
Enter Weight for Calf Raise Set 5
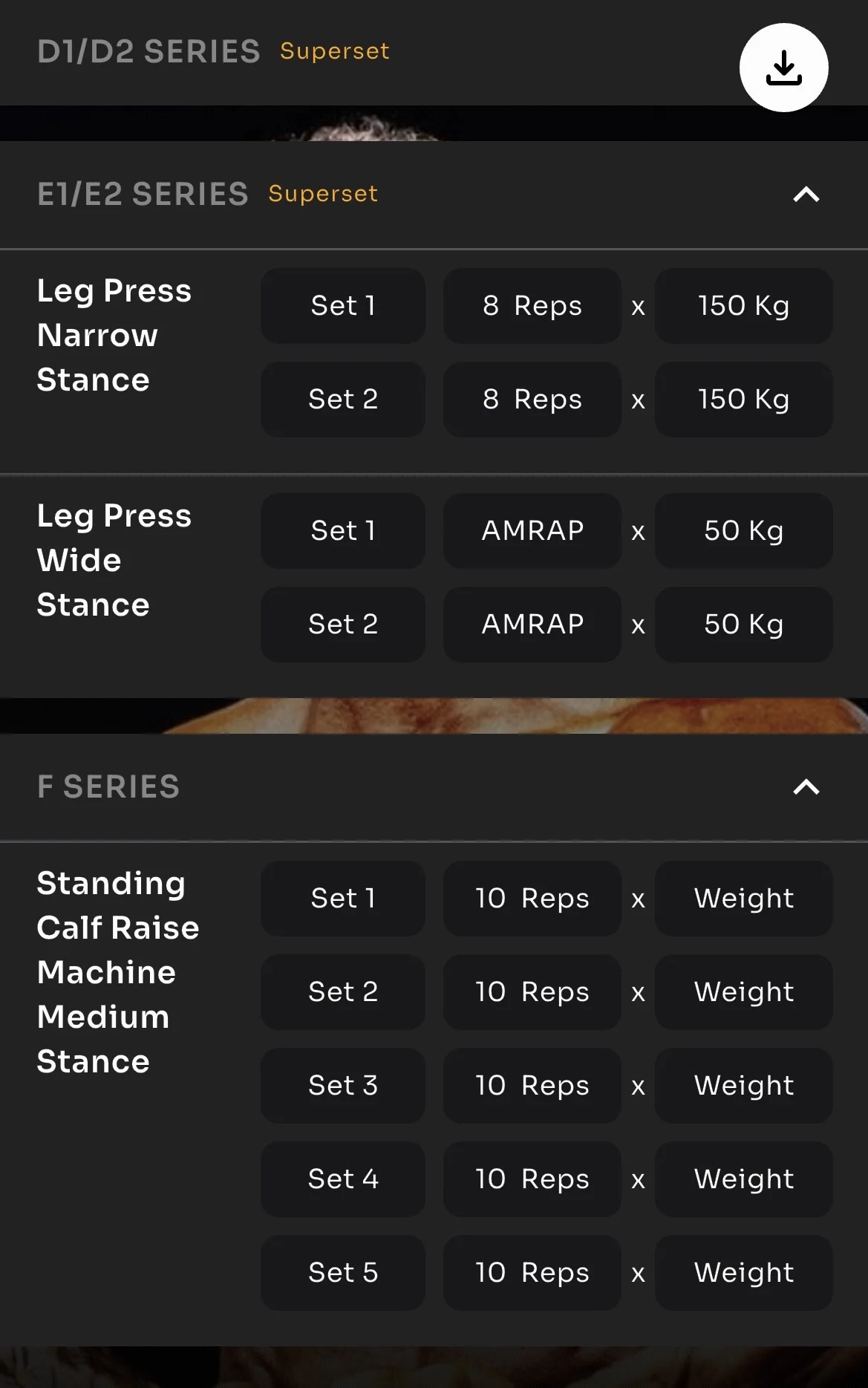point(743,1273)
